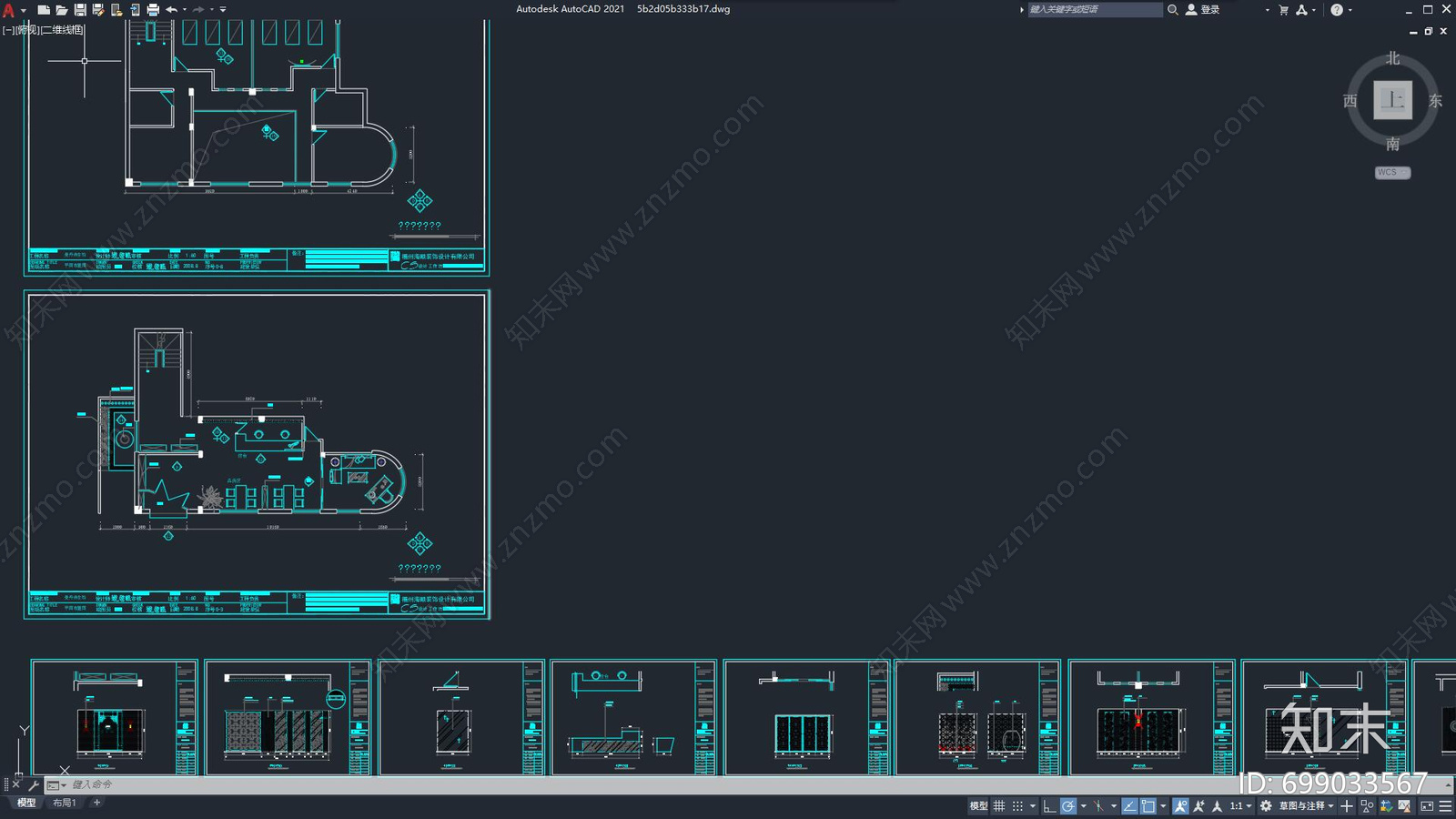Toggle 2D object snap square icon
1456x819 pixels.
point(1148,806)
